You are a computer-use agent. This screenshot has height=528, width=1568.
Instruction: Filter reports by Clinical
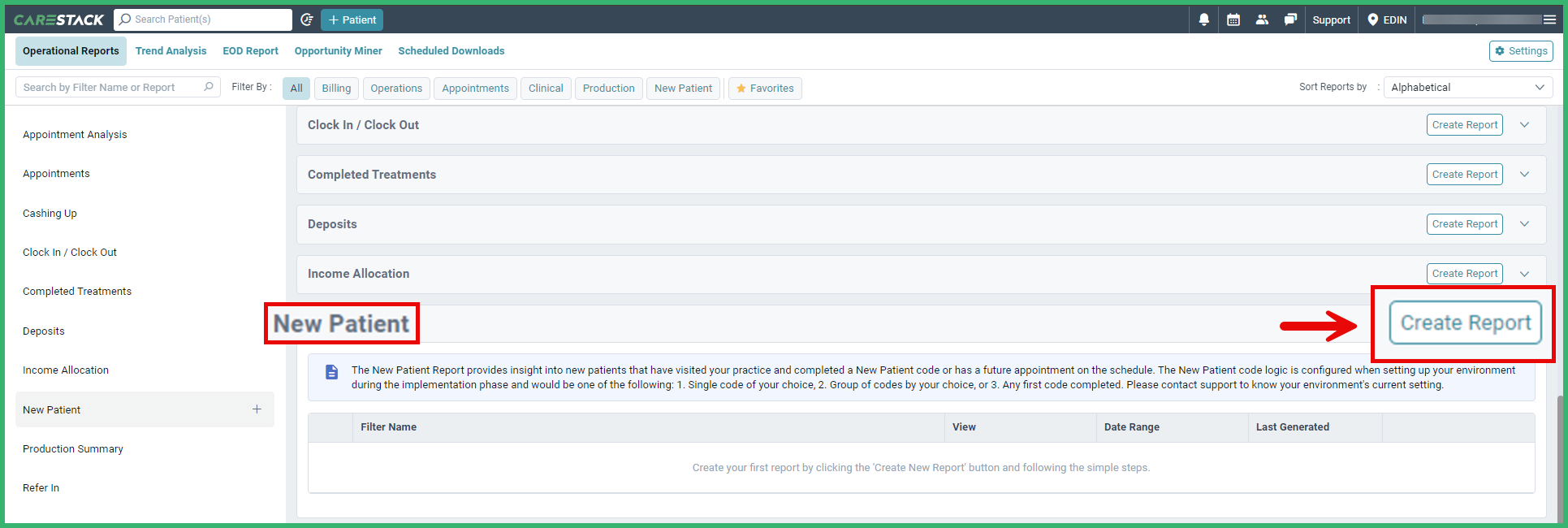pos(546,89)
